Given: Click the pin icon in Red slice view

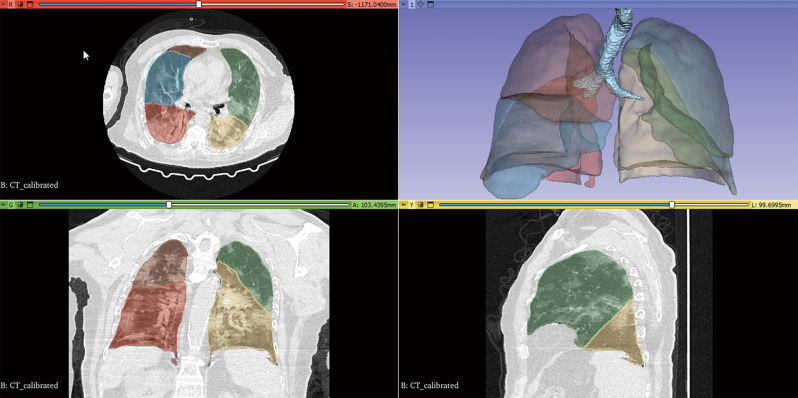Looking at the screenshot, I should pyautogui.click(x=3, y=4).
